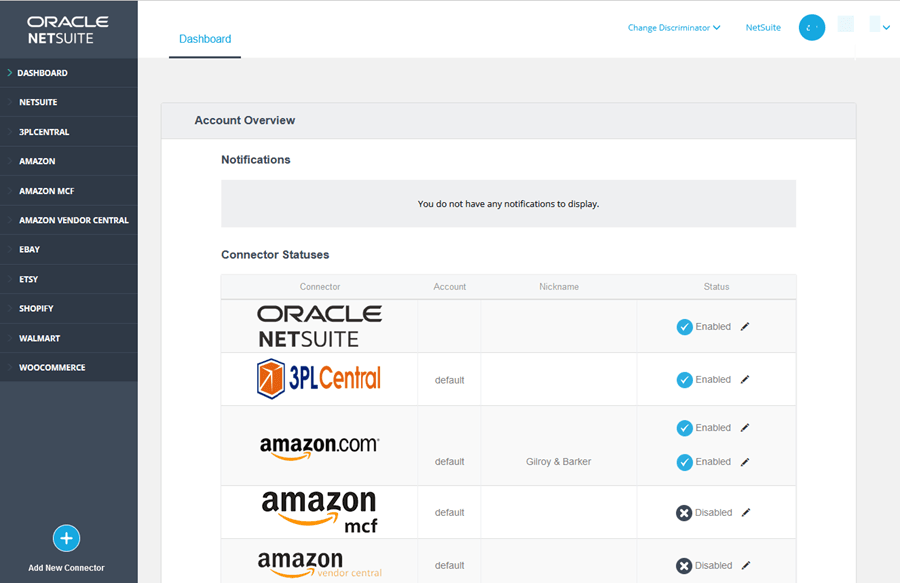Image resolution: width=900 pixels, height=583 pixels.
Task: Click Disabled X icon for Amazon MCF
Action: point(684,513)
